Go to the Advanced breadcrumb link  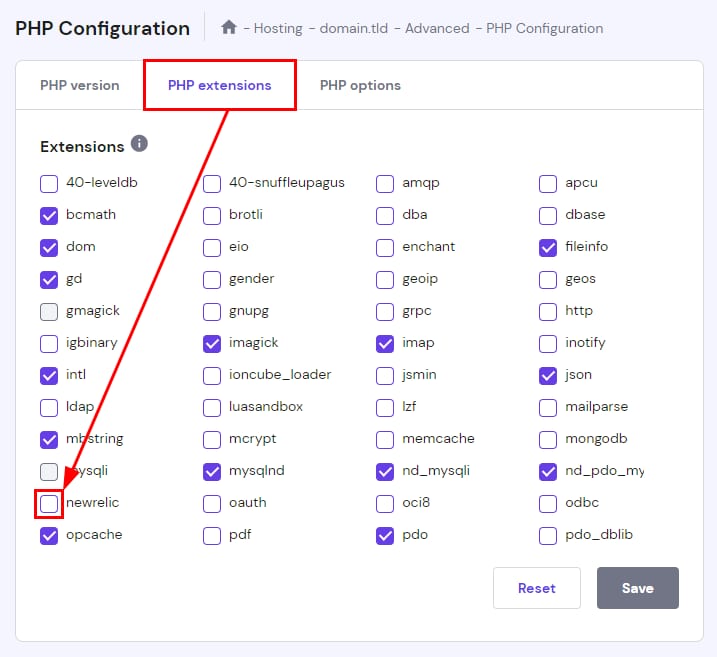pos(437,28)
